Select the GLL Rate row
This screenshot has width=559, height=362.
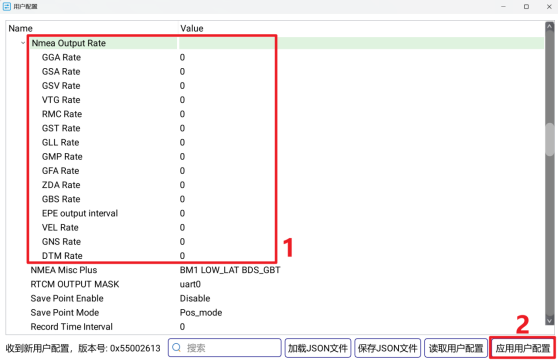[275, 143]
